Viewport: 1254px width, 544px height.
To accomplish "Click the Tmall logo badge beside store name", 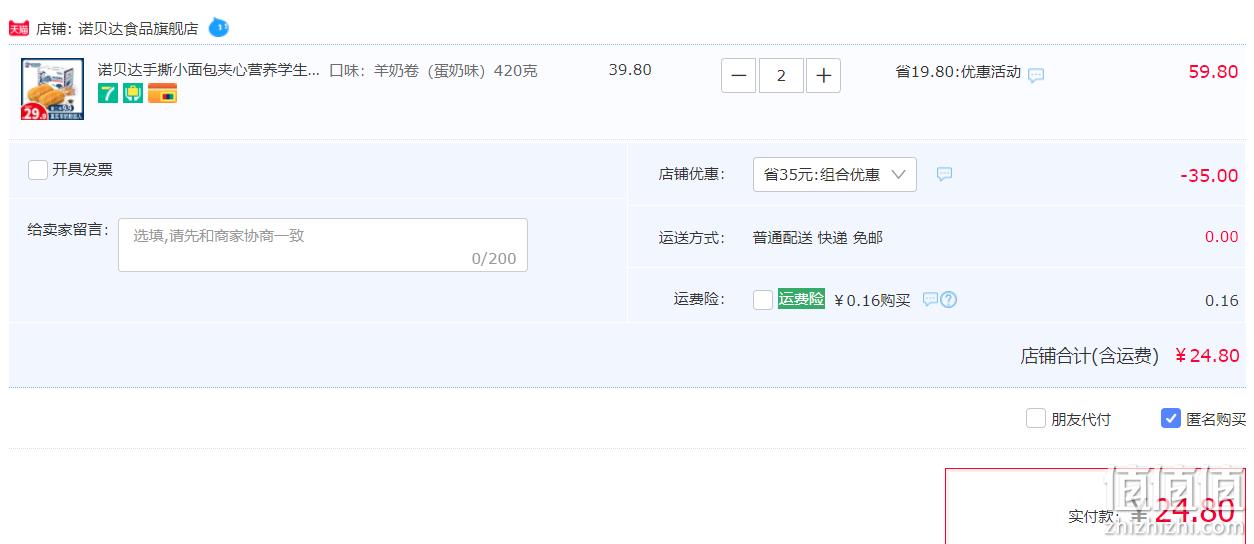I will pyautogui.click(x=19, y=28).
